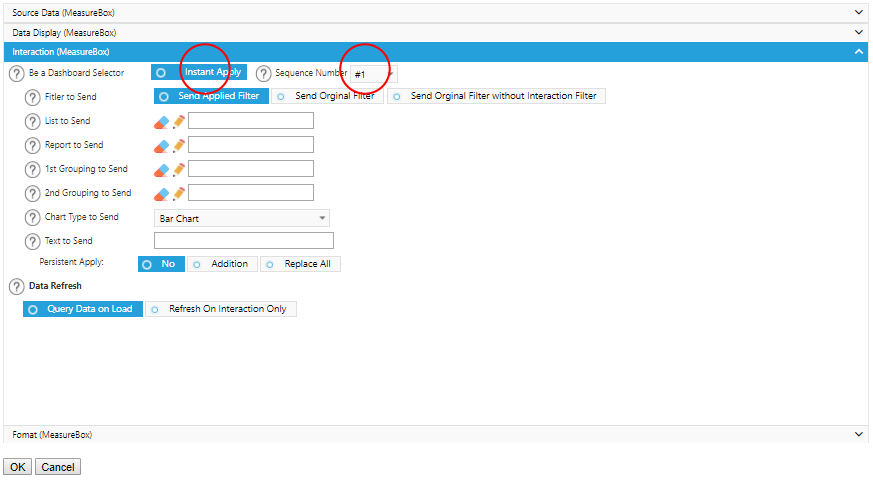Image resolution: width=873 pixels, height=489 pixels.
Task: Click the pencil icon for Report to Send
Action: coord(179,145)
